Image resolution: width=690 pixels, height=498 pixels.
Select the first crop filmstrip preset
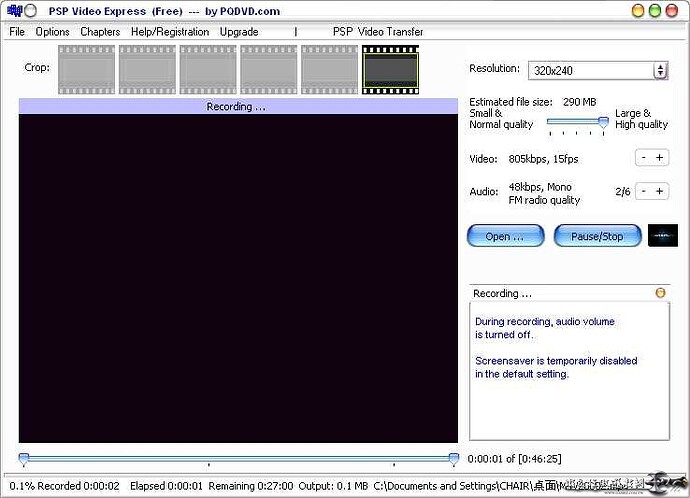[86, 70]
